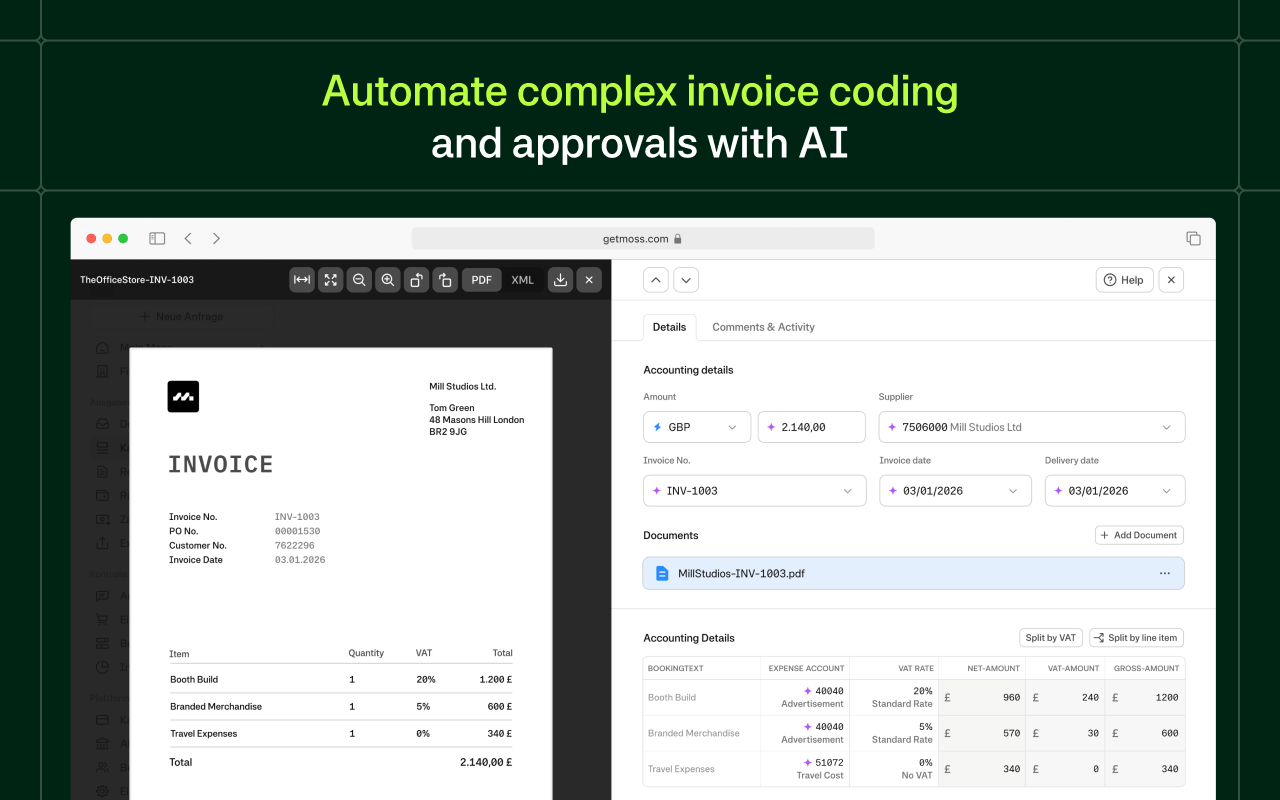Go forward in the browser
This screenshot has width=1280, height=800.
coord(216,238)
